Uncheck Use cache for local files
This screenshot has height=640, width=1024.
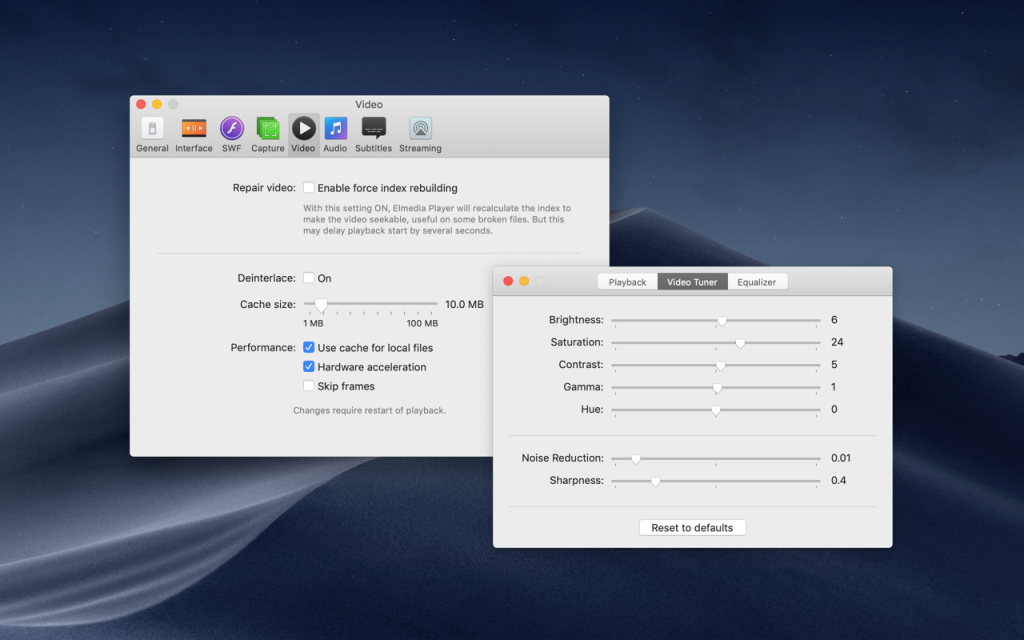point(309,347)
